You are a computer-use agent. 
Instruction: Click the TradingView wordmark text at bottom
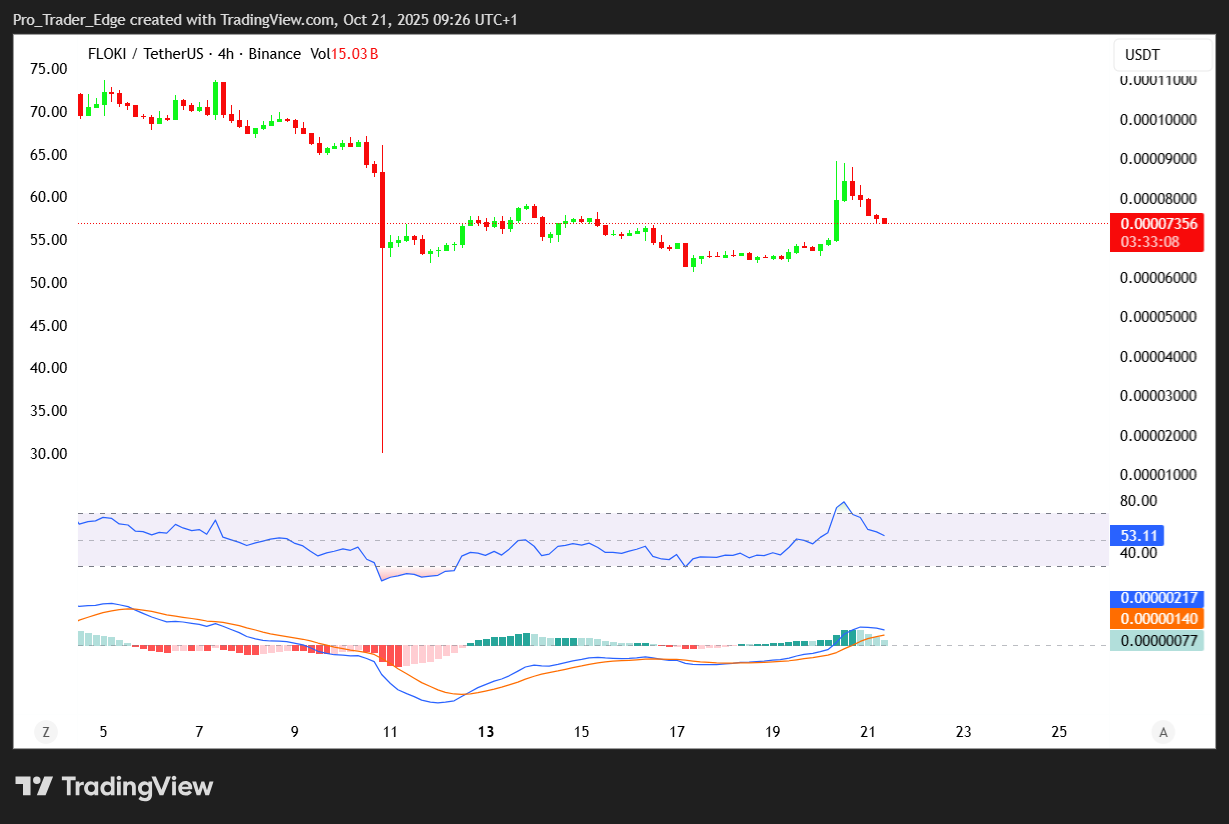tap(138, 787)
